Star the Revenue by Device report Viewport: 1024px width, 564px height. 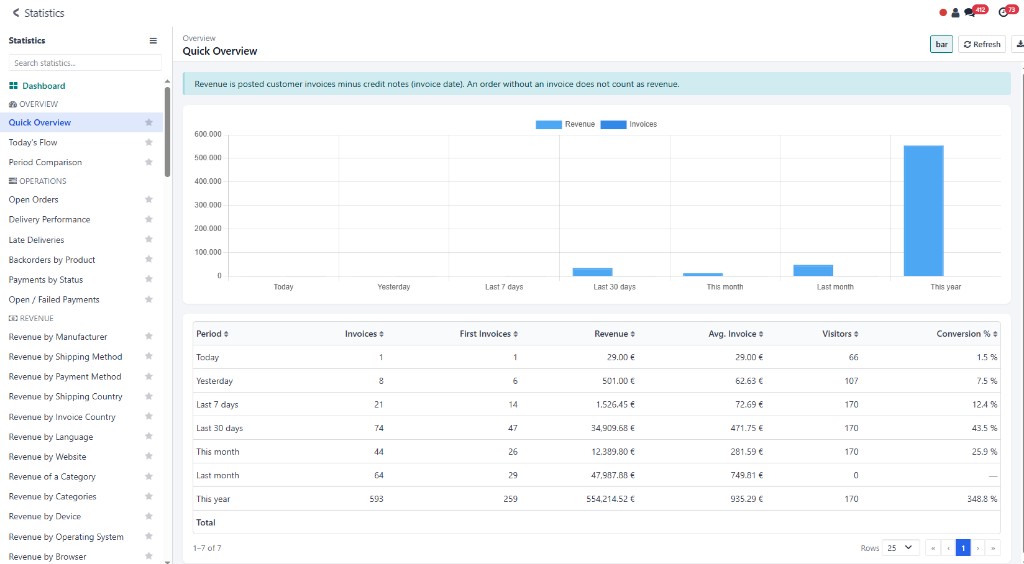[x=149, y=516]
